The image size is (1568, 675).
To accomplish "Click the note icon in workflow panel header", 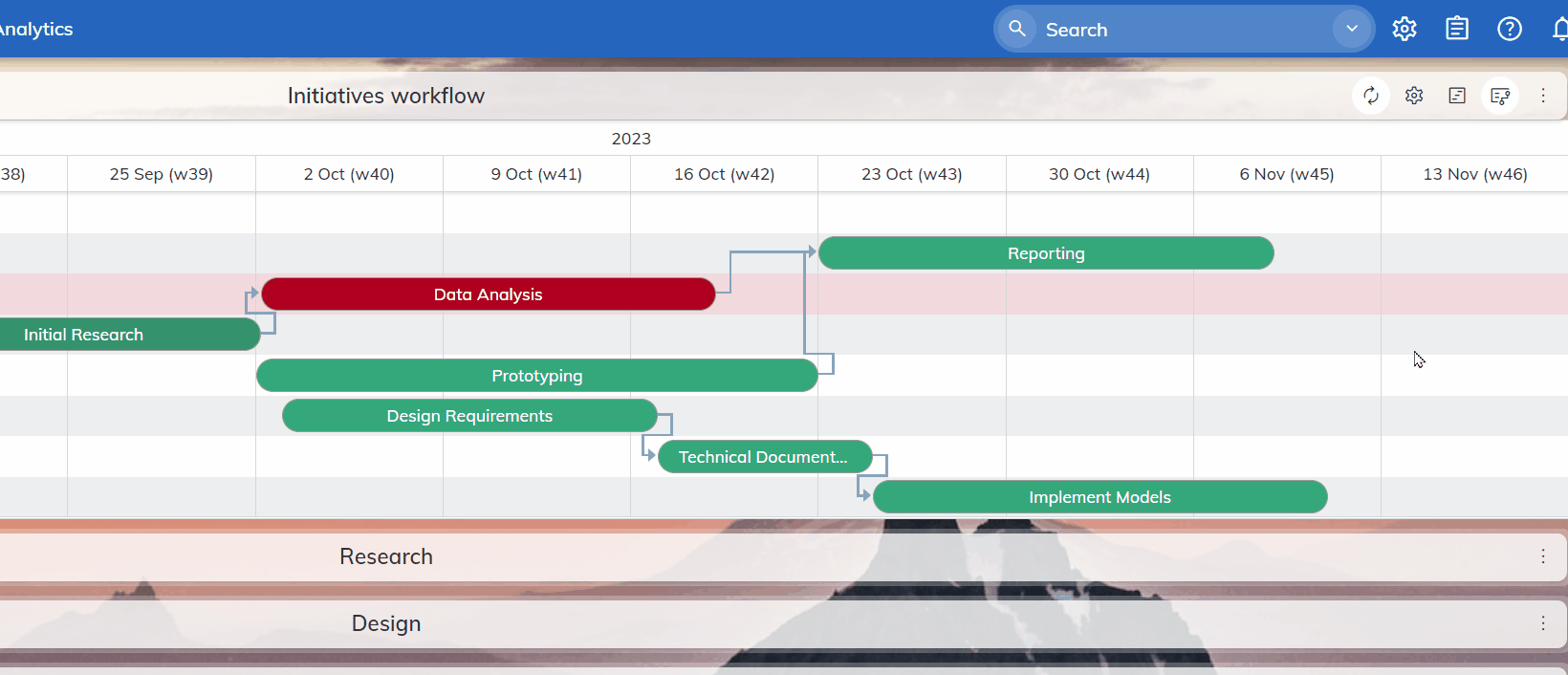I will [1457, 96].
